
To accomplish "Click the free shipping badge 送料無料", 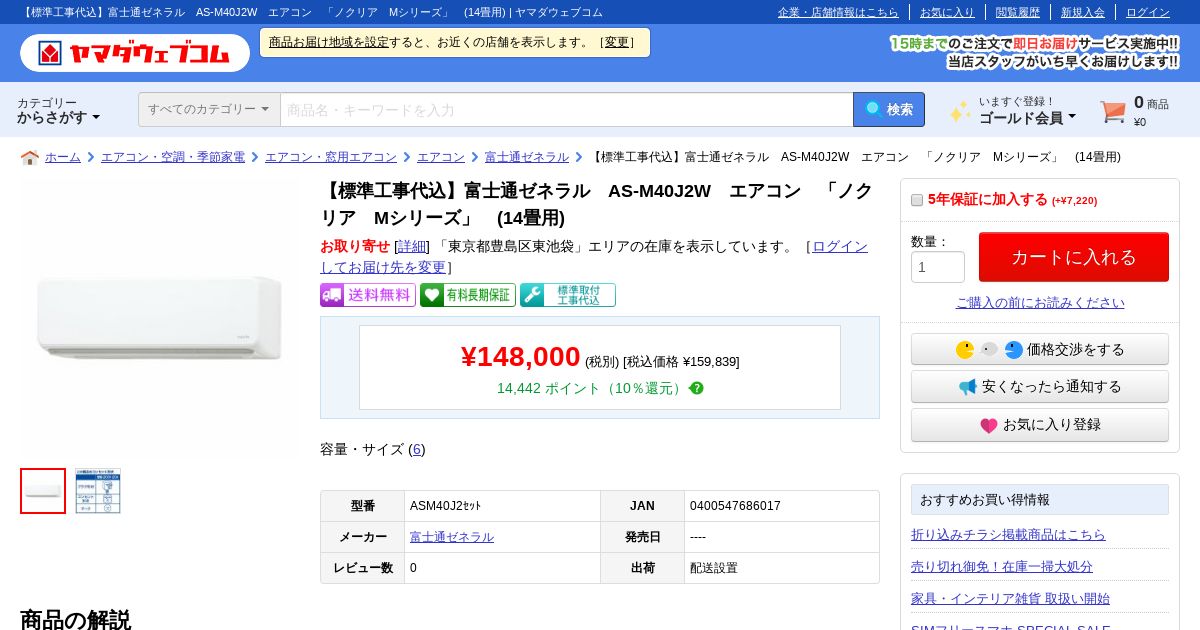I will coord(368,295).
